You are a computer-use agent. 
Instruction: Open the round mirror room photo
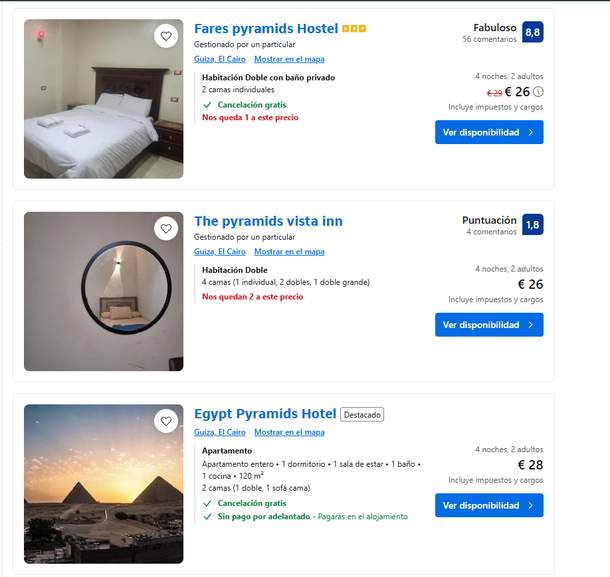[103, 291]
